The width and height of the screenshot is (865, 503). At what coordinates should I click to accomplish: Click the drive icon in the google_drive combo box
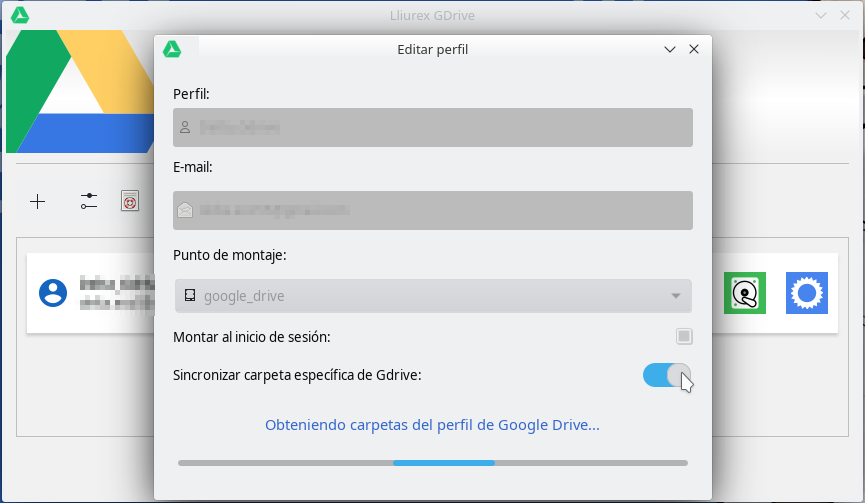(190, 296)
